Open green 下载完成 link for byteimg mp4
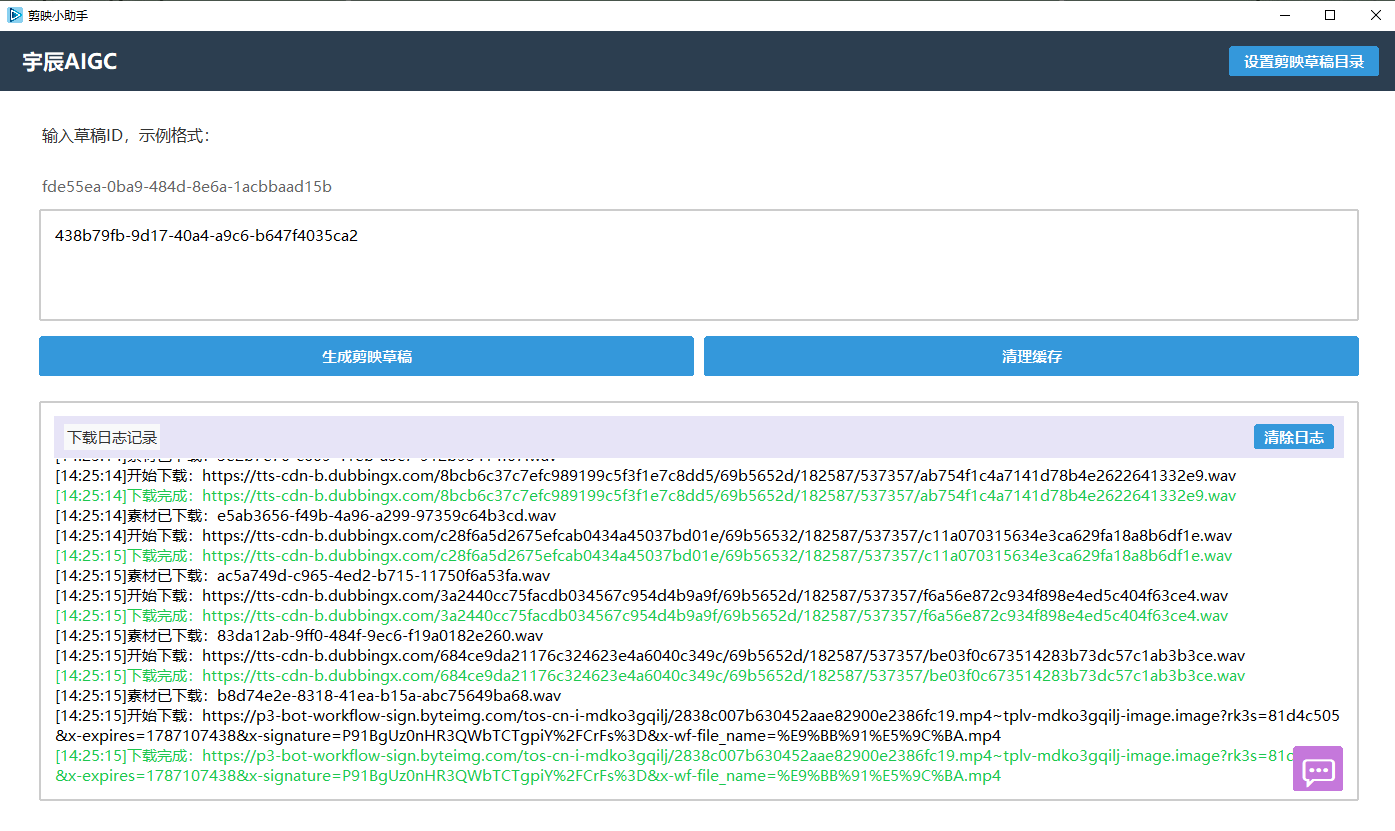This screenshot has height=831, width=1395. click(x=660, y=756)
